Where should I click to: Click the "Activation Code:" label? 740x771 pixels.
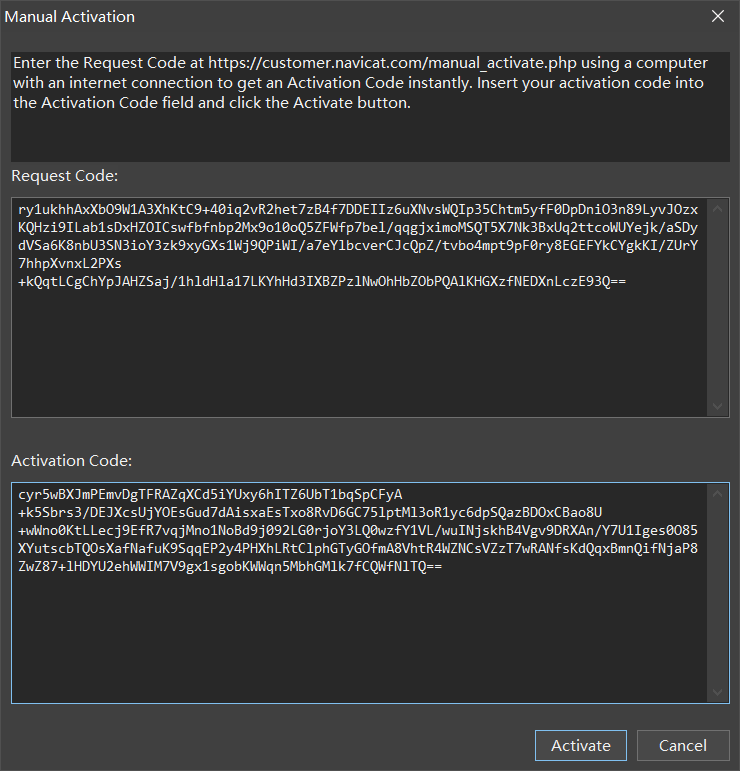point(72,461)
